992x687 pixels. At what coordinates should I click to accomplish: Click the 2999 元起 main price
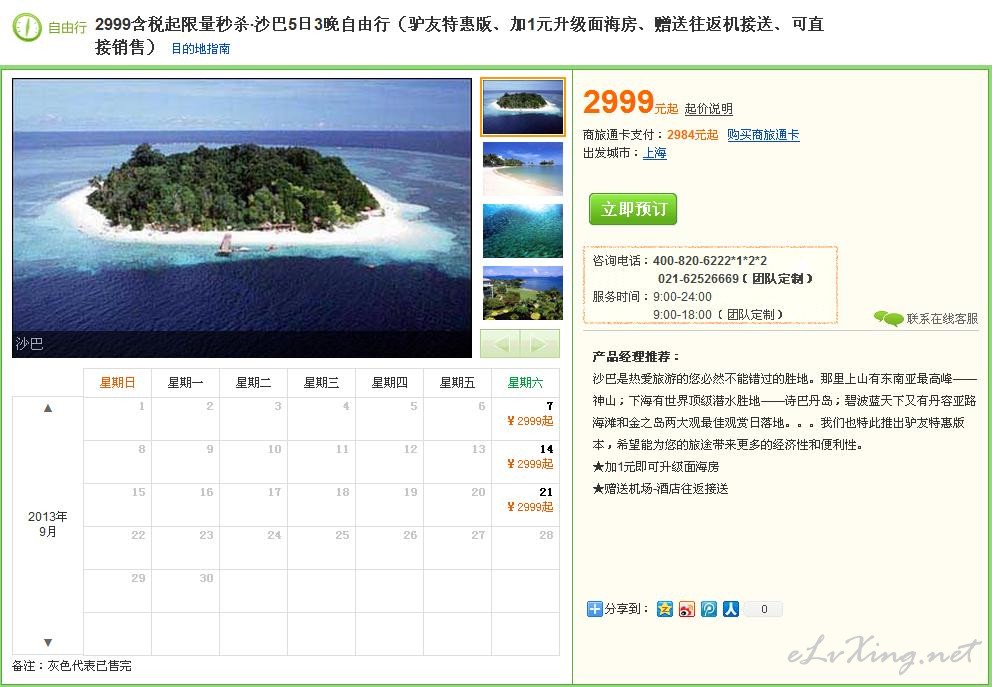coord(630,102)
